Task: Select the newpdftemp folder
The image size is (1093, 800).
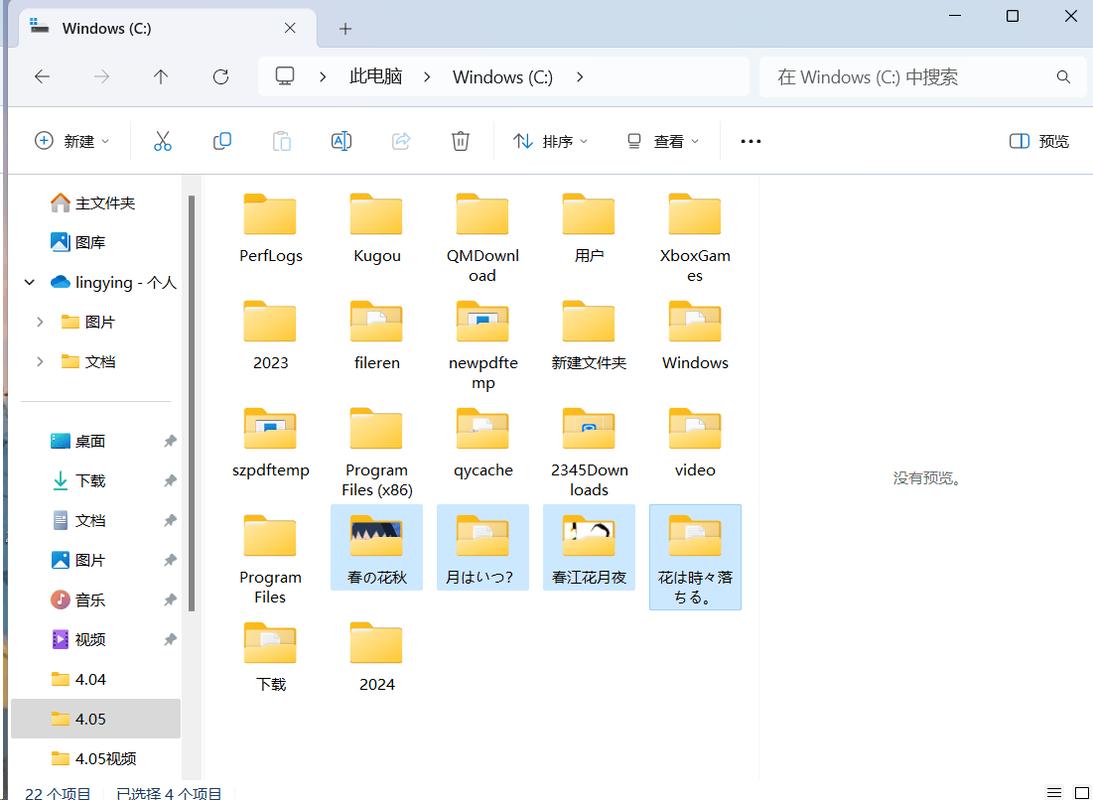Action: coord(482,345)
